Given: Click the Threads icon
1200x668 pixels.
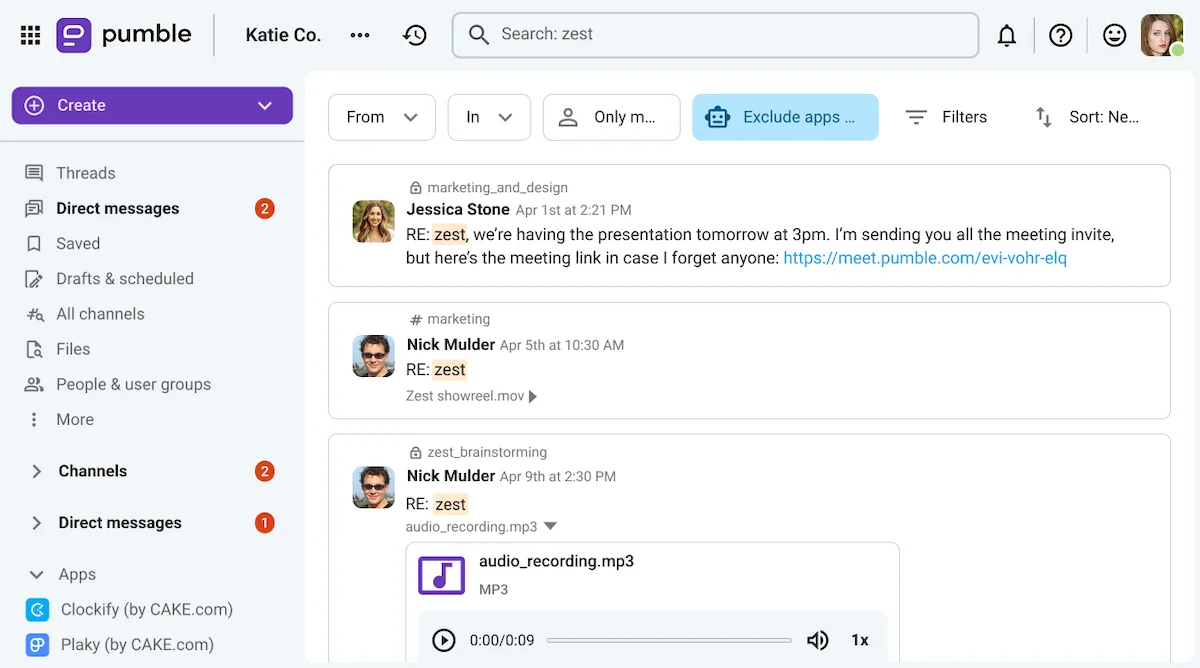Looking at the screenshot, I should tap(34, 173).
